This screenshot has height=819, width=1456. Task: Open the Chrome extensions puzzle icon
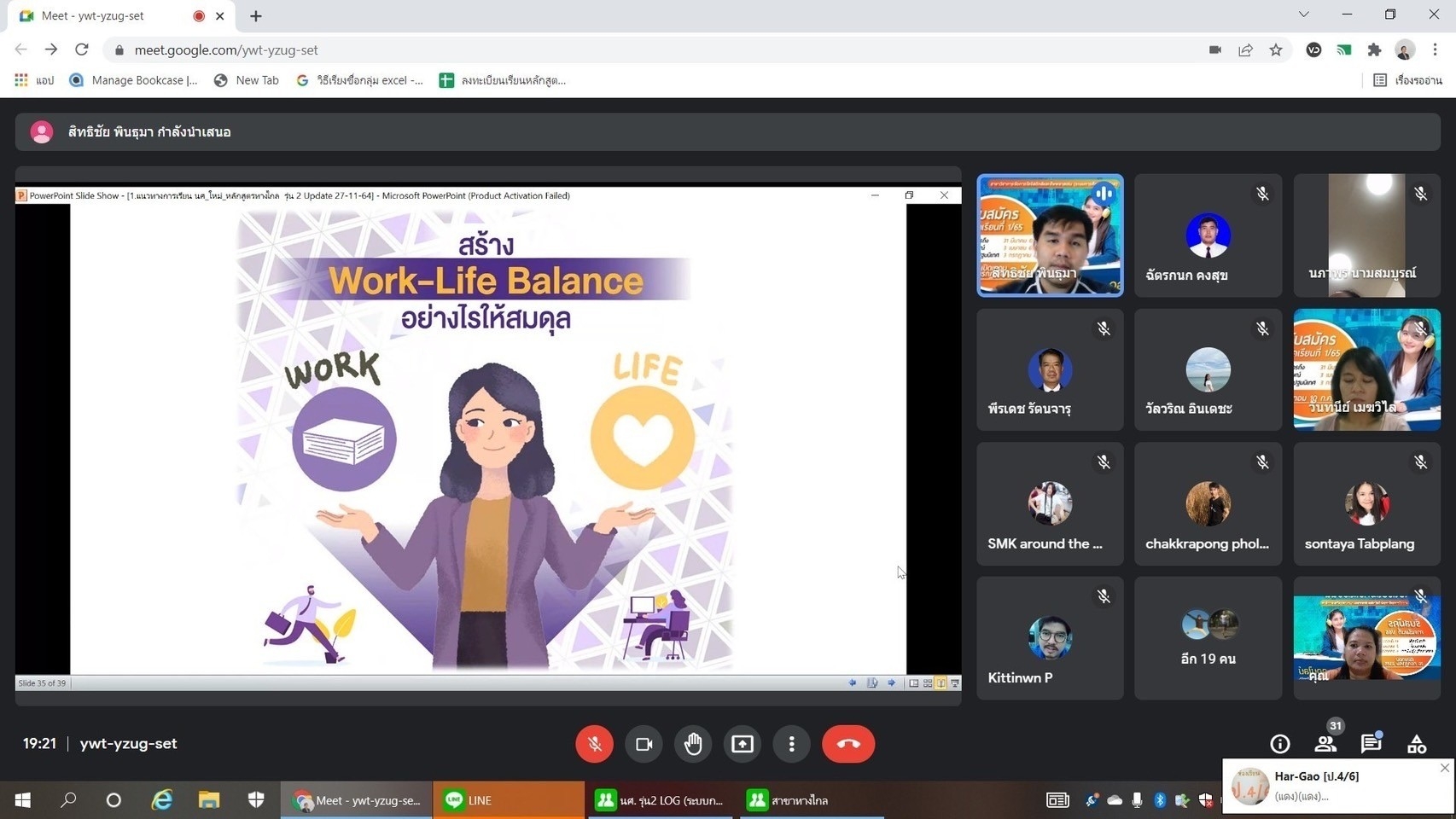coord(1374,50)
